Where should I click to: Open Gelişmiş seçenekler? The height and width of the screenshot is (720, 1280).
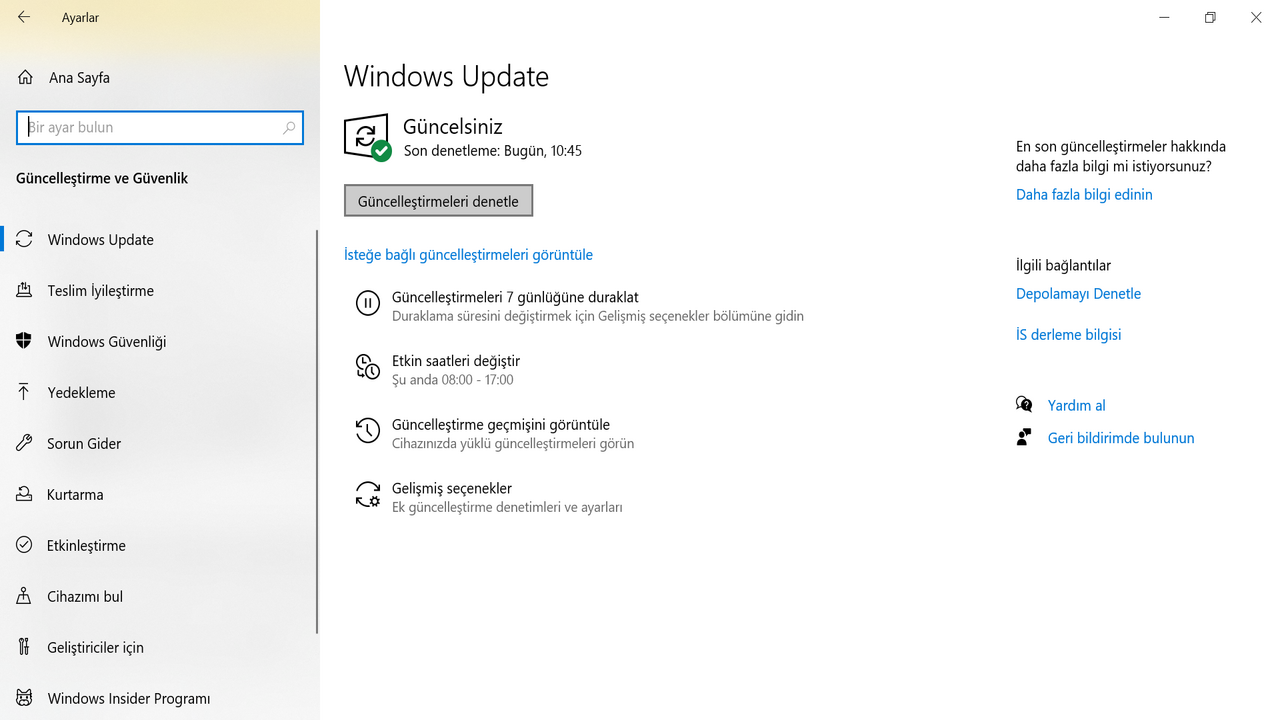click(490, 498)
